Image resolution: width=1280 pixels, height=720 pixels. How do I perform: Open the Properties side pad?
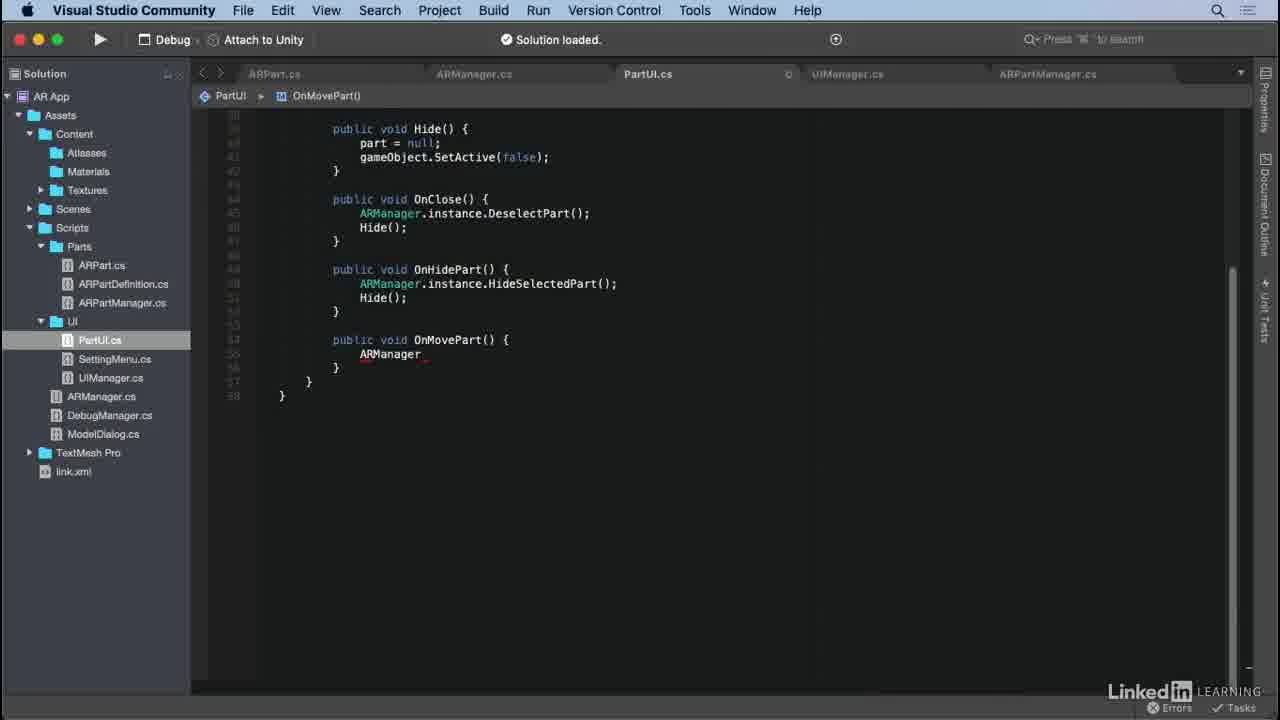tap(1265, 100)
